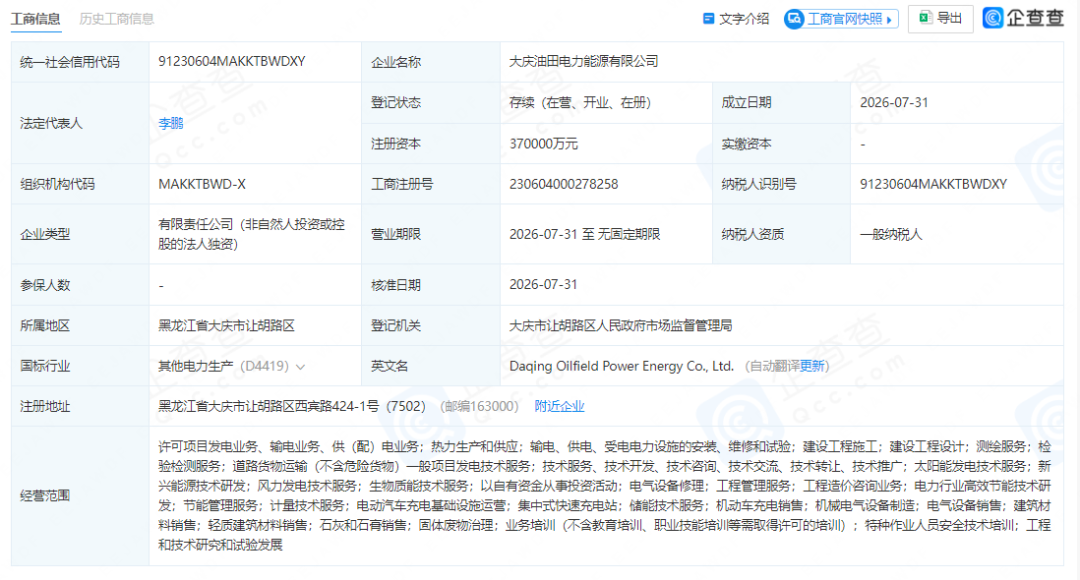
Task: Click the 英文名 label cell
Action: click(x=430, y=366)
